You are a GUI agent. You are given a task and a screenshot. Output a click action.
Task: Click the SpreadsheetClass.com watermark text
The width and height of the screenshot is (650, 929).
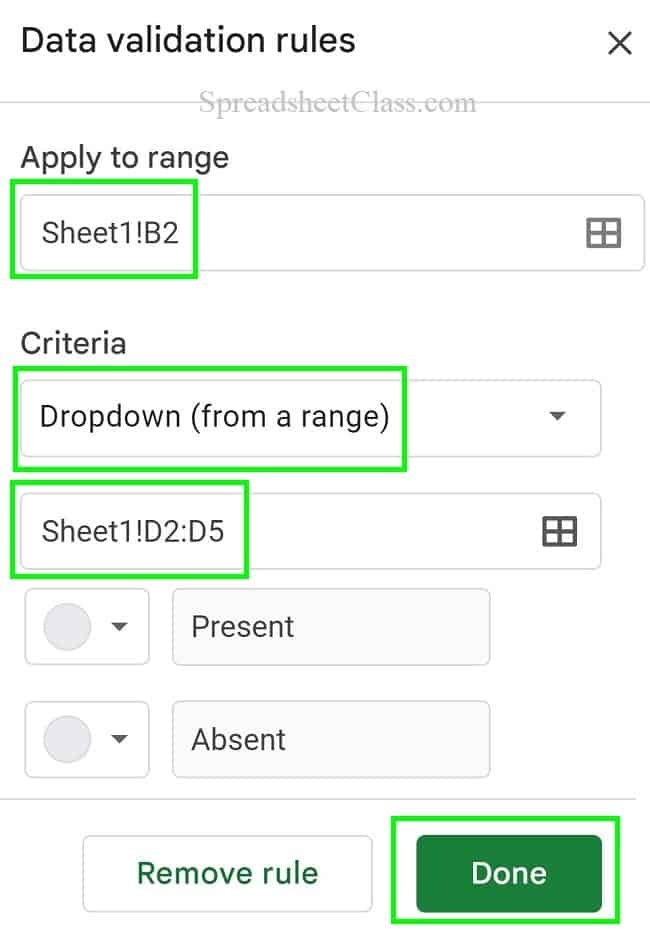337,102
